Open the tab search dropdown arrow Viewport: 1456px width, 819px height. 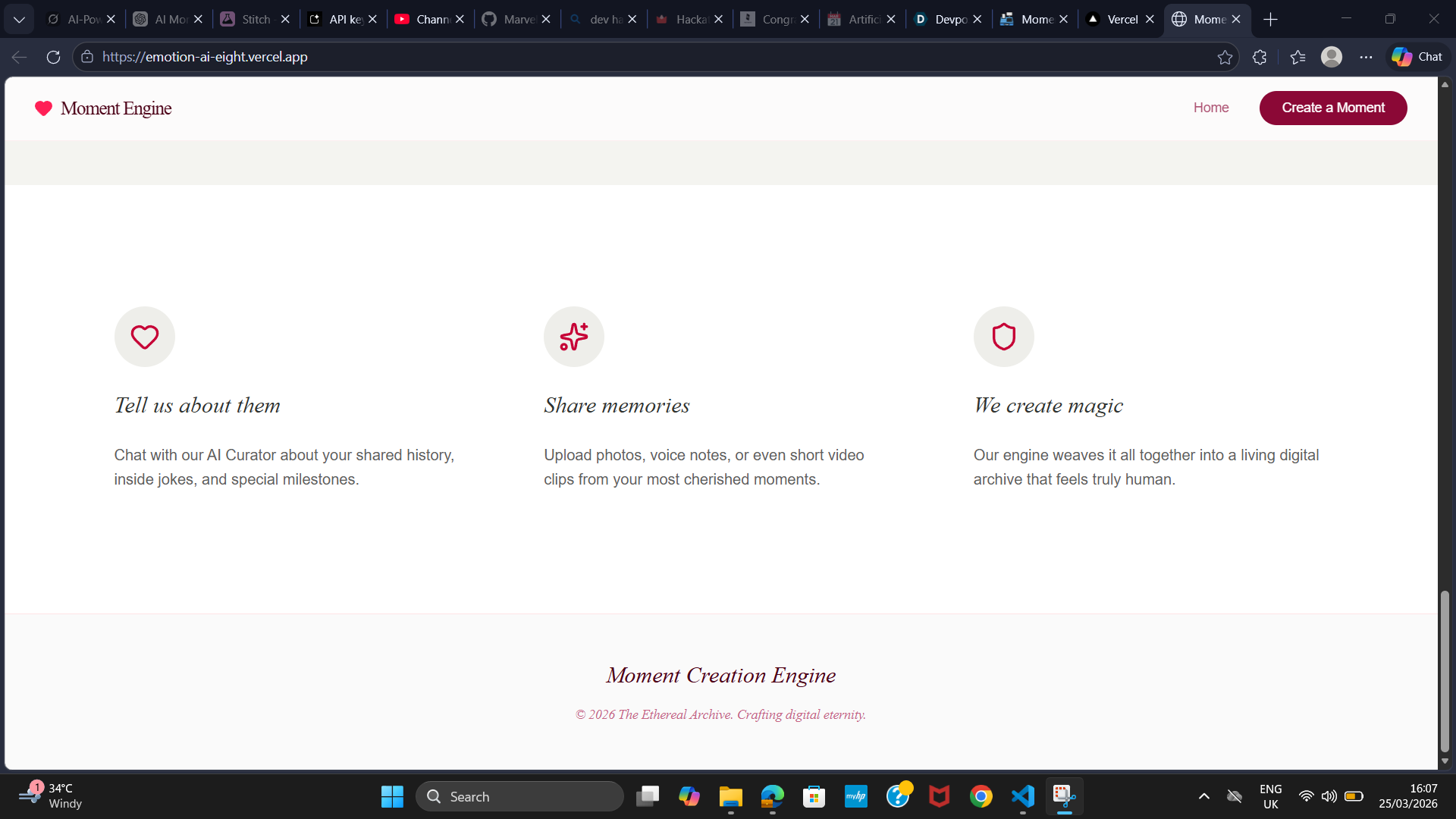[19, 19]
